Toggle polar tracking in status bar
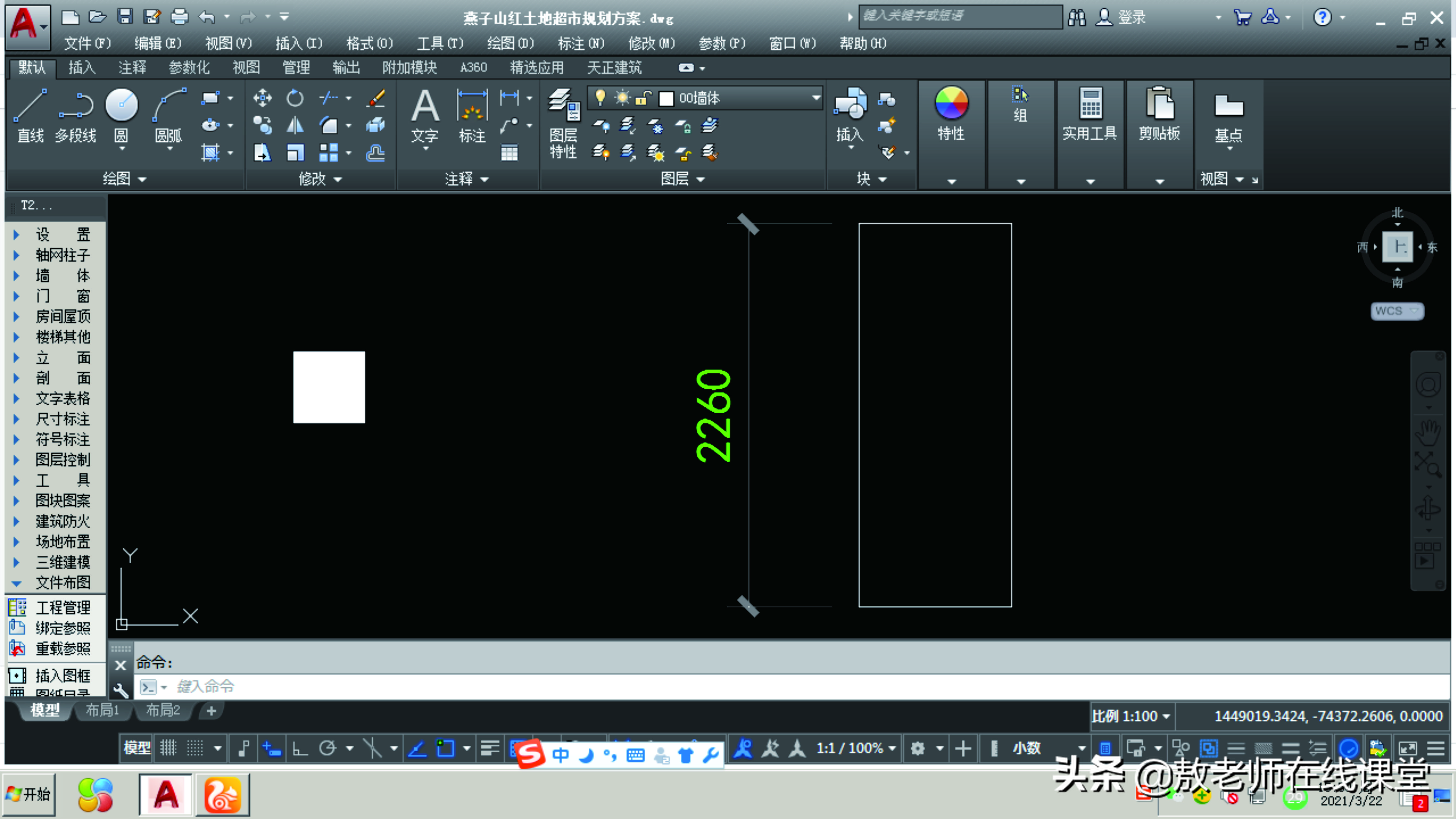Image resolution: width=1456 pixels, height=819 pixels. (x=327, y=748)
